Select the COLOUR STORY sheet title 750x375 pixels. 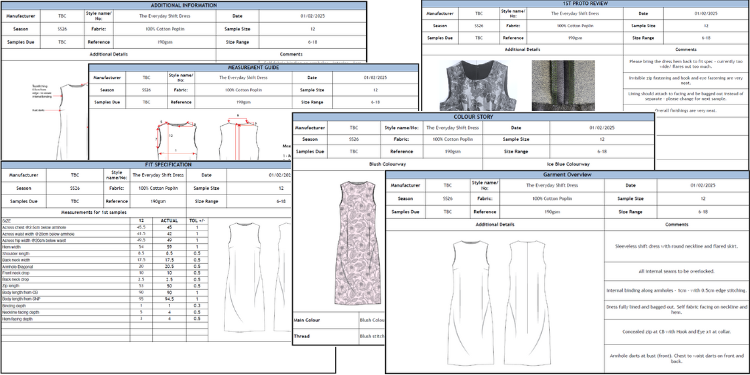click(473, 117)
